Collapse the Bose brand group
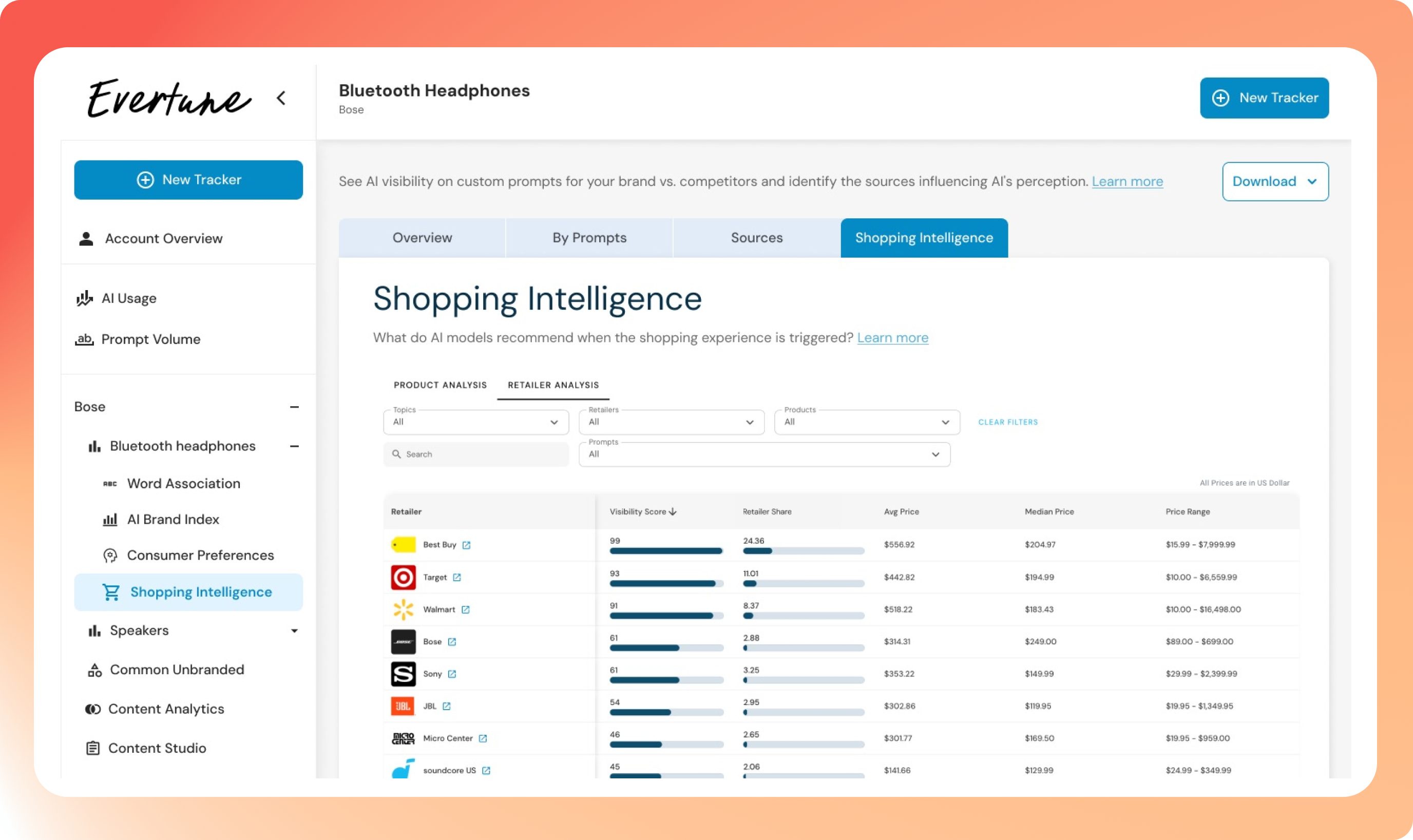 [294, 407]
